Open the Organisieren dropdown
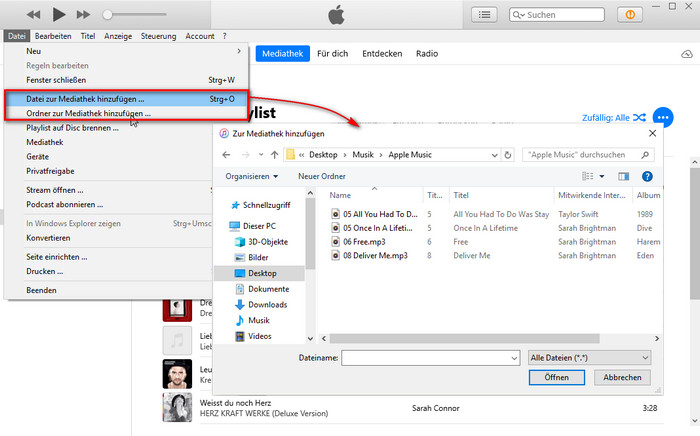The width and height of the screenshot is (700, 436). pyautogui.click(x=252, y=176)
